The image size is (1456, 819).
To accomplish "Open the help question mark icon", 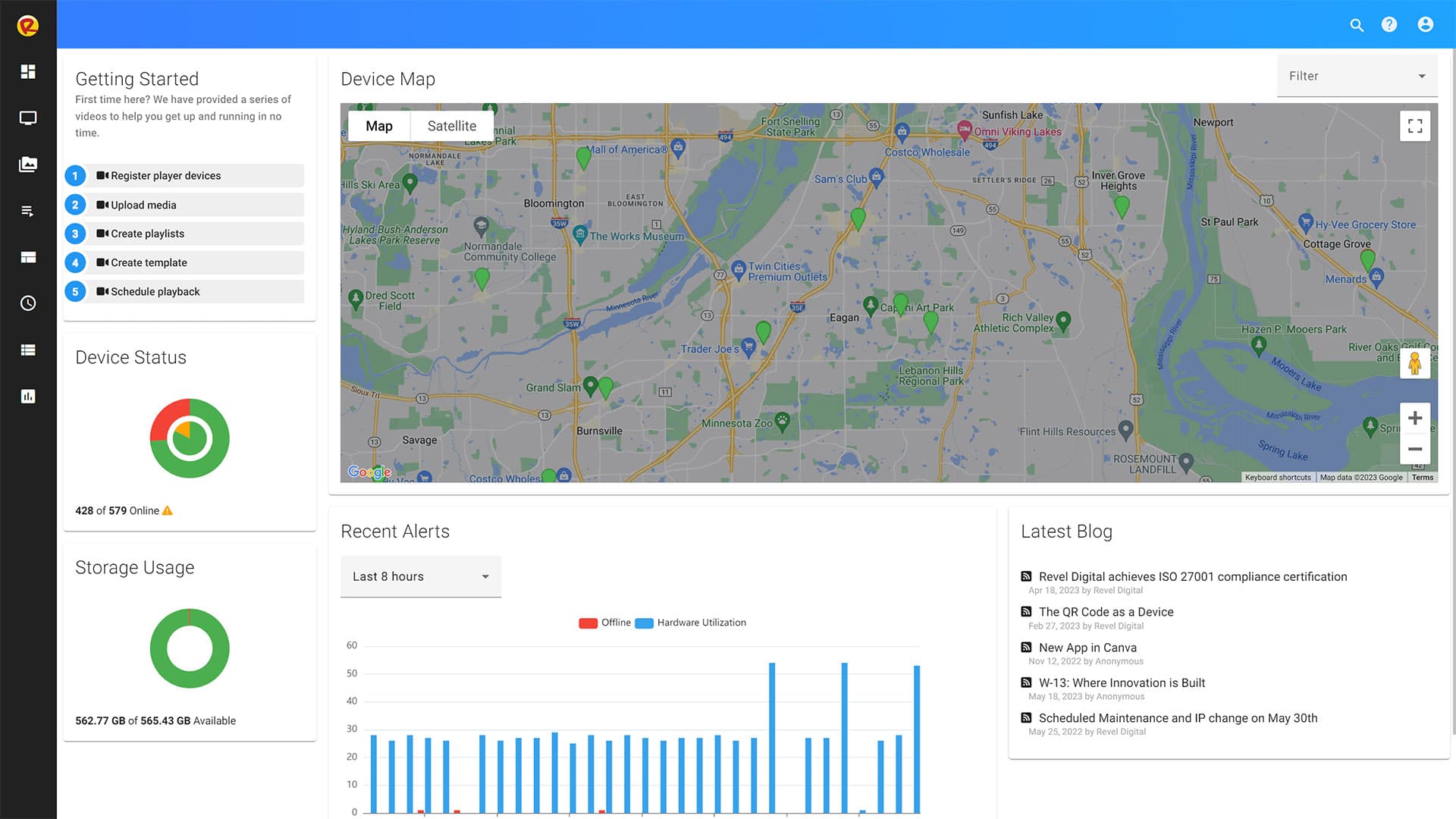I will [x=1390, y=25].
